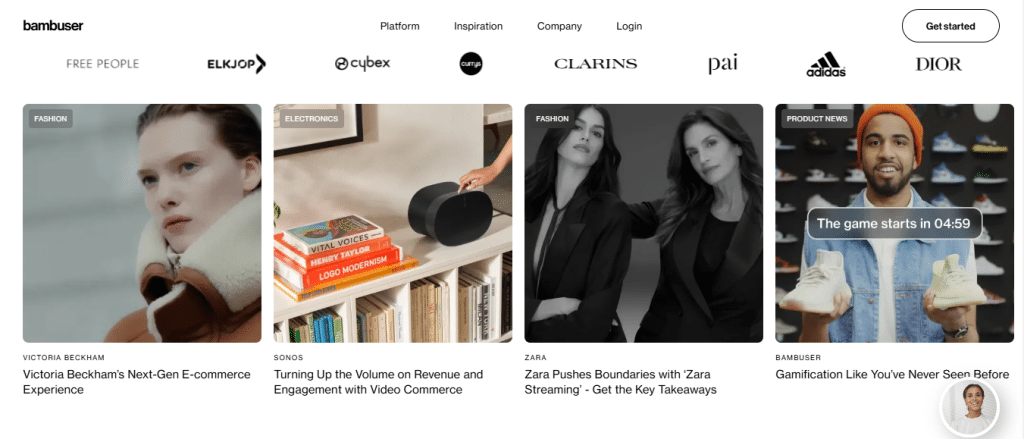Screen dimensions: 1024x439
Task: Click the pai brand logo
Action: point(723,64)
